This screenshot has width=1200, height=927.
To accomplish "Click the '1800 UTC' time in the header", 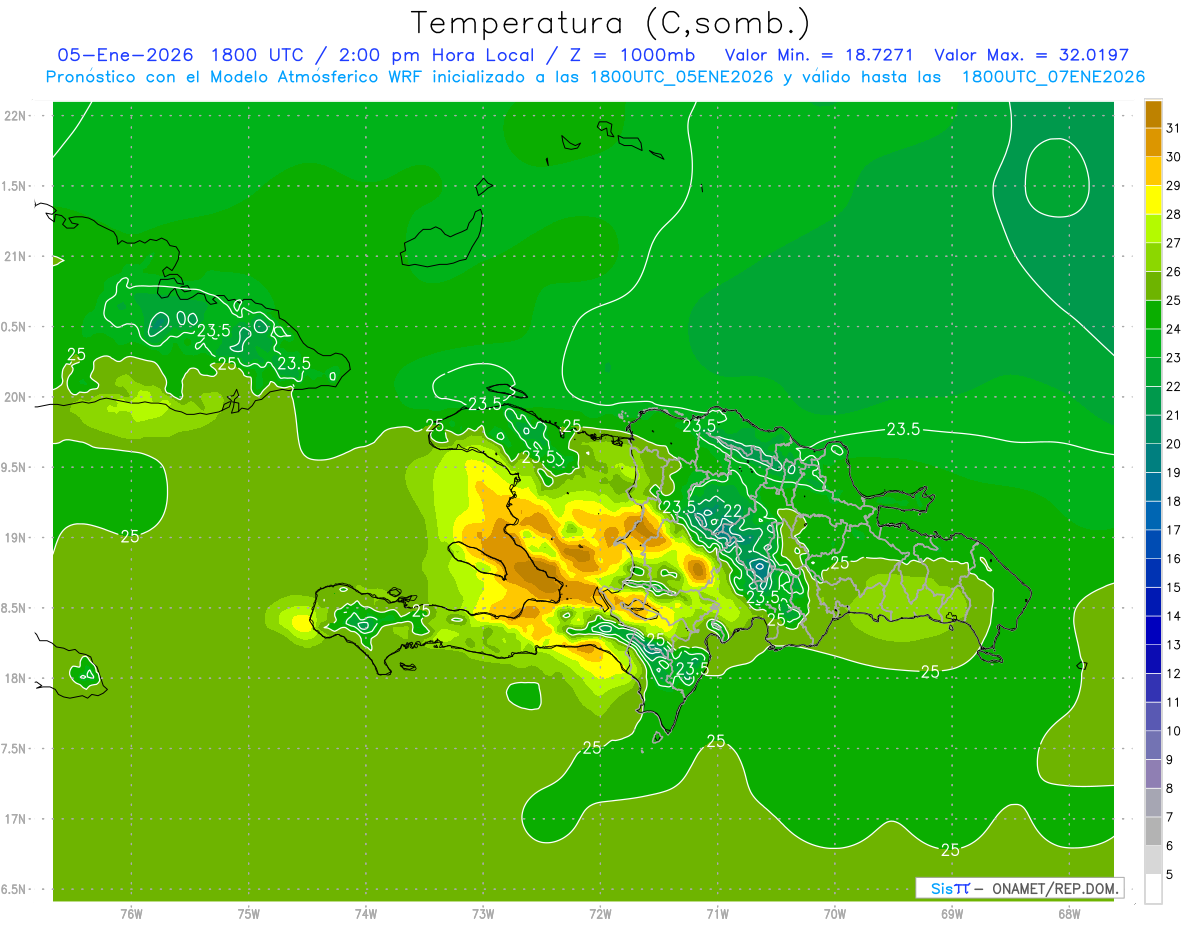I will 258,55.
